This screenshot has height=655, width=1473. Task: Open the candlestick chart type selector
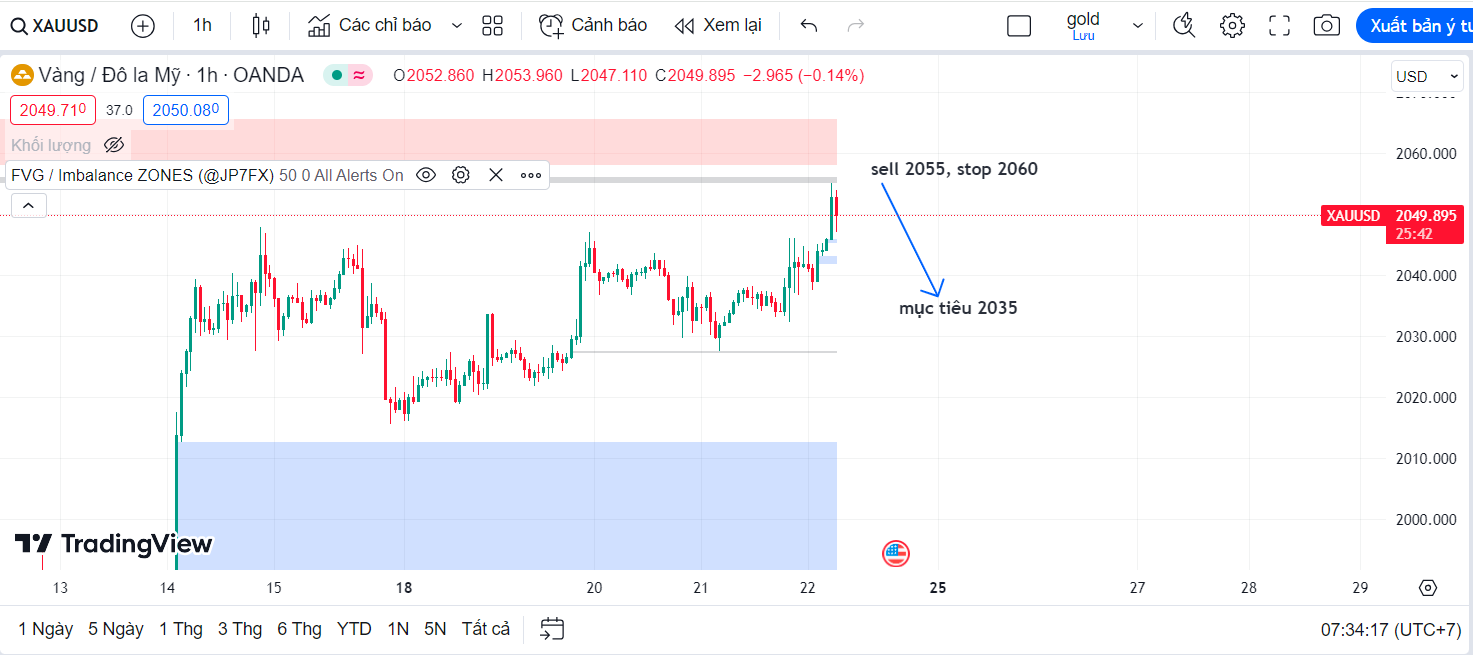[x=261, y=26]
